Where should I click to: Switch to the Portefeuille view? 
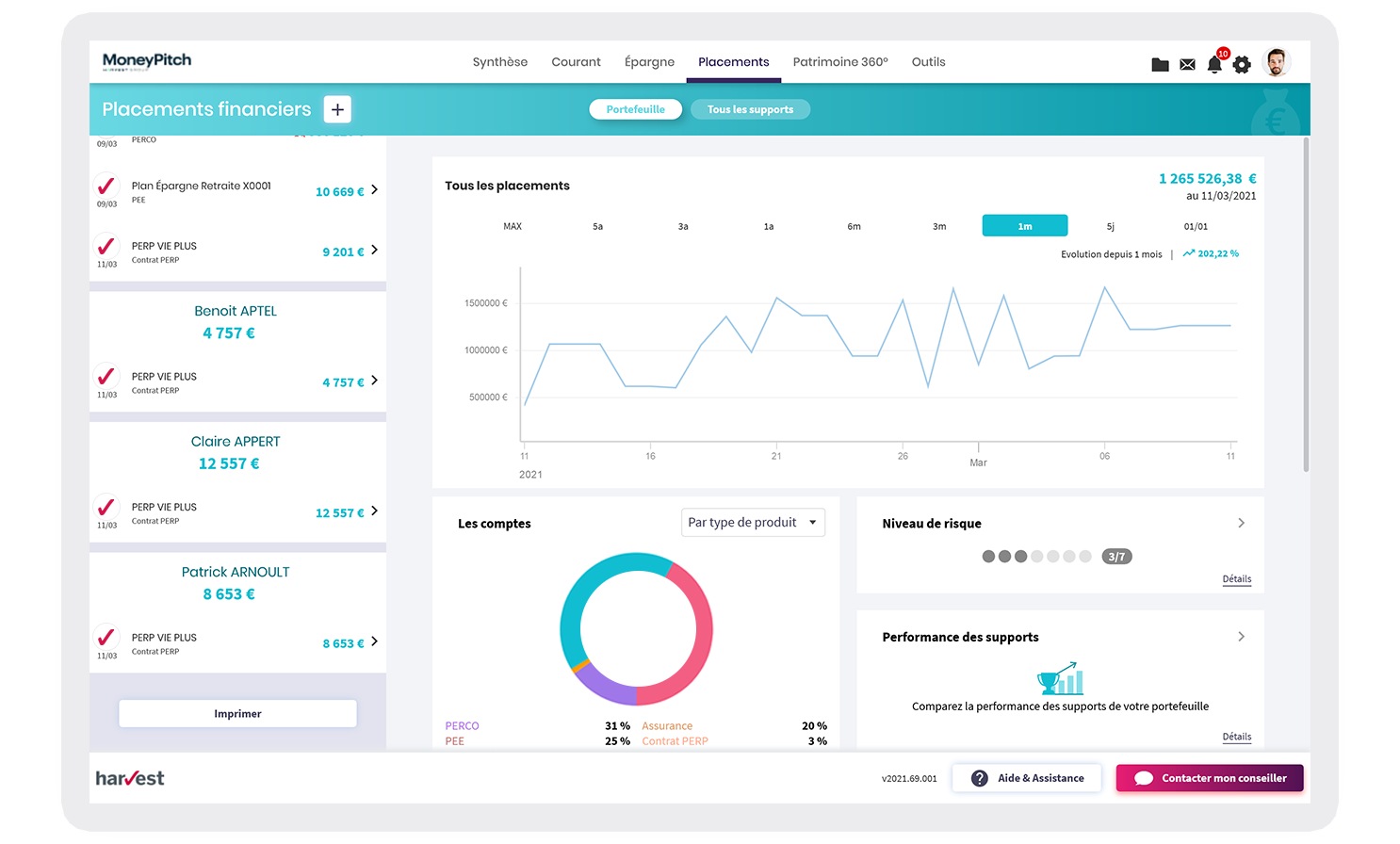click(x=636, y=109)
